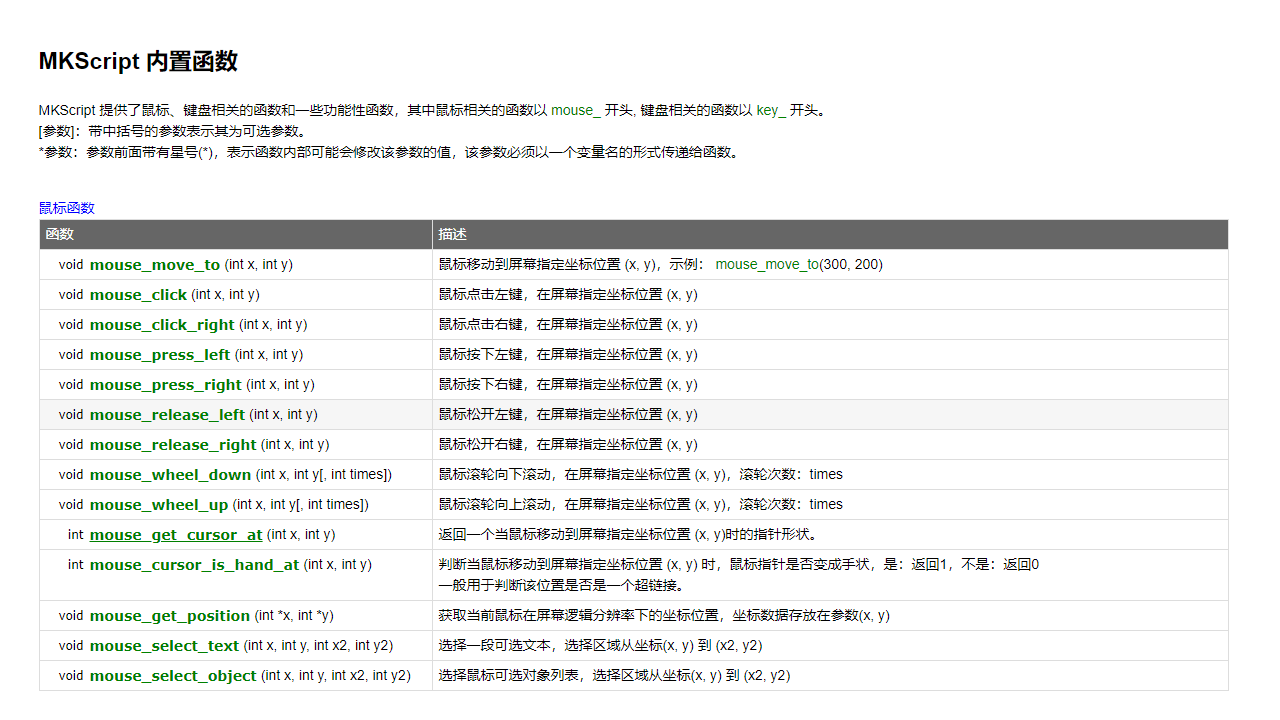This screenshot has width=1280, height=720.
Task: Select the mouse_click_right function
Action: pos(162,324)
